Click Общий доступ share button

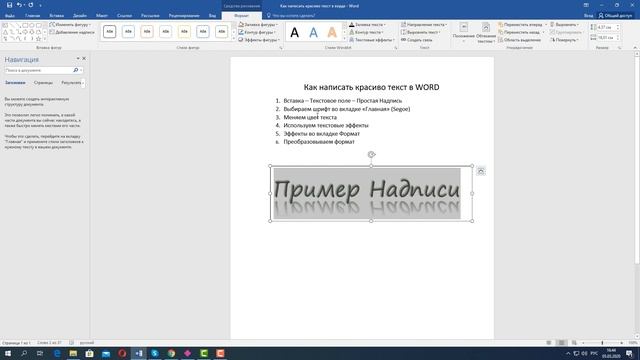point(616,16)
